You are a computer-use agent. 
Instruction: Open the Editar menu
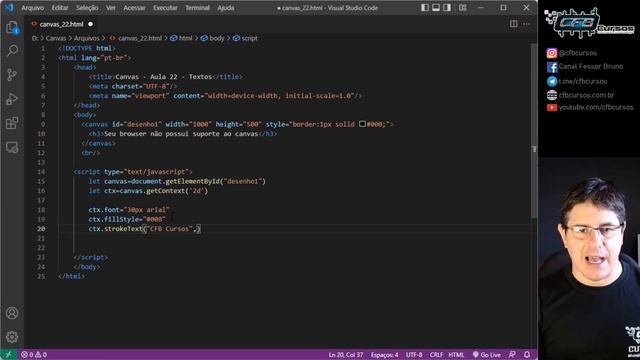(60, 8)
